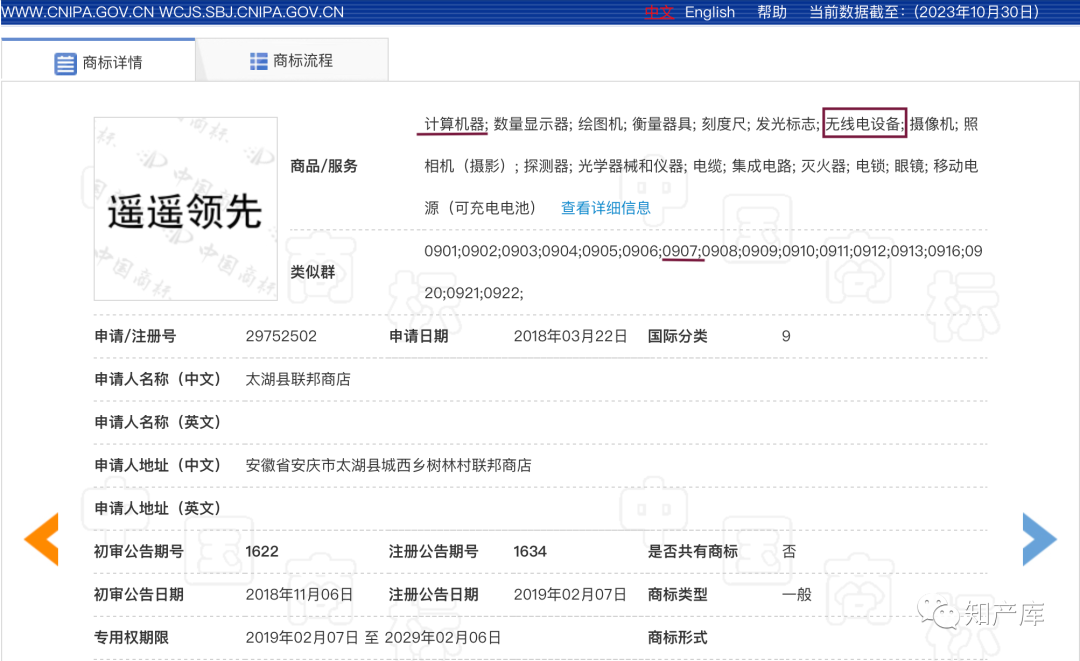Switch to the 商标流程 tab
This screenshot has height=661, width=1080.
click(x=291, y=61)
